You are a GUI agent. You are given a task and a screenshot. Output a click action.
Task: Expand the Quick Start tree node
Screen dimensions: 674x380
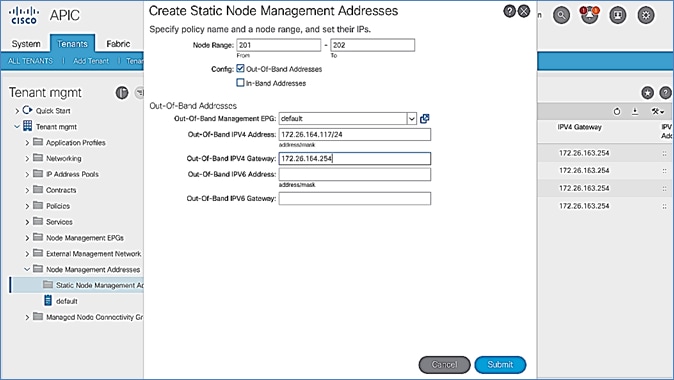[x=17, y=111]
